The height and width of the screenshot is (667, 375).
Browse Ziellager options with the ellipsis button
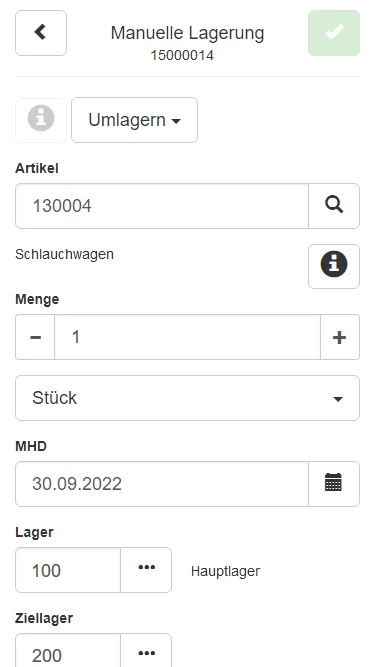(146, 652)
